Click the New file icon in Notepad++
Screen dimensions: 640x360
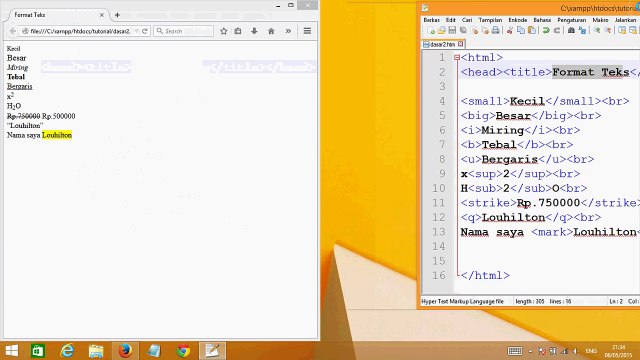(431, 31)
